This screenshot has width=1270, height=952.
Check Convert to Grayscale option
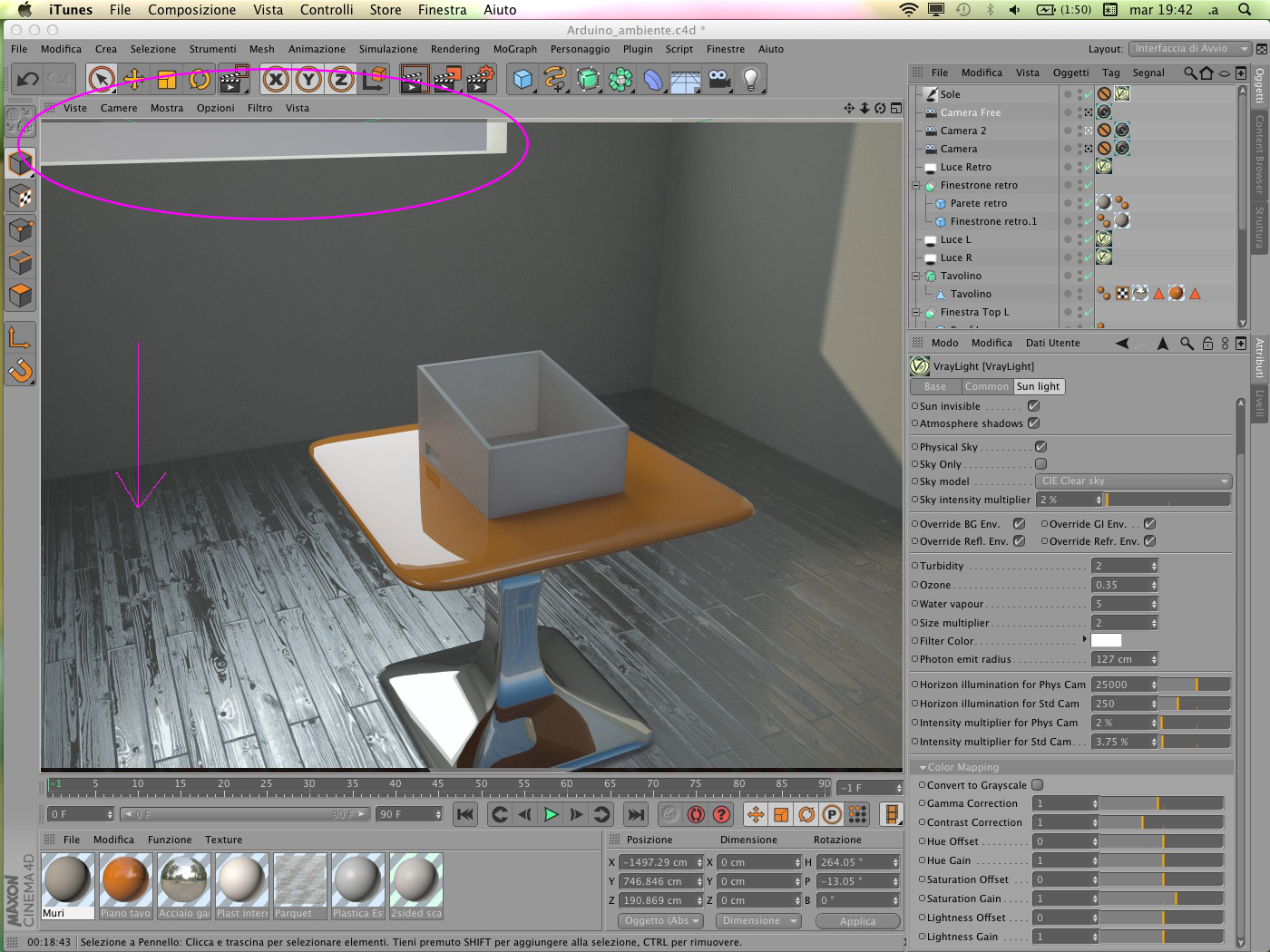(x=1037, y=785)
